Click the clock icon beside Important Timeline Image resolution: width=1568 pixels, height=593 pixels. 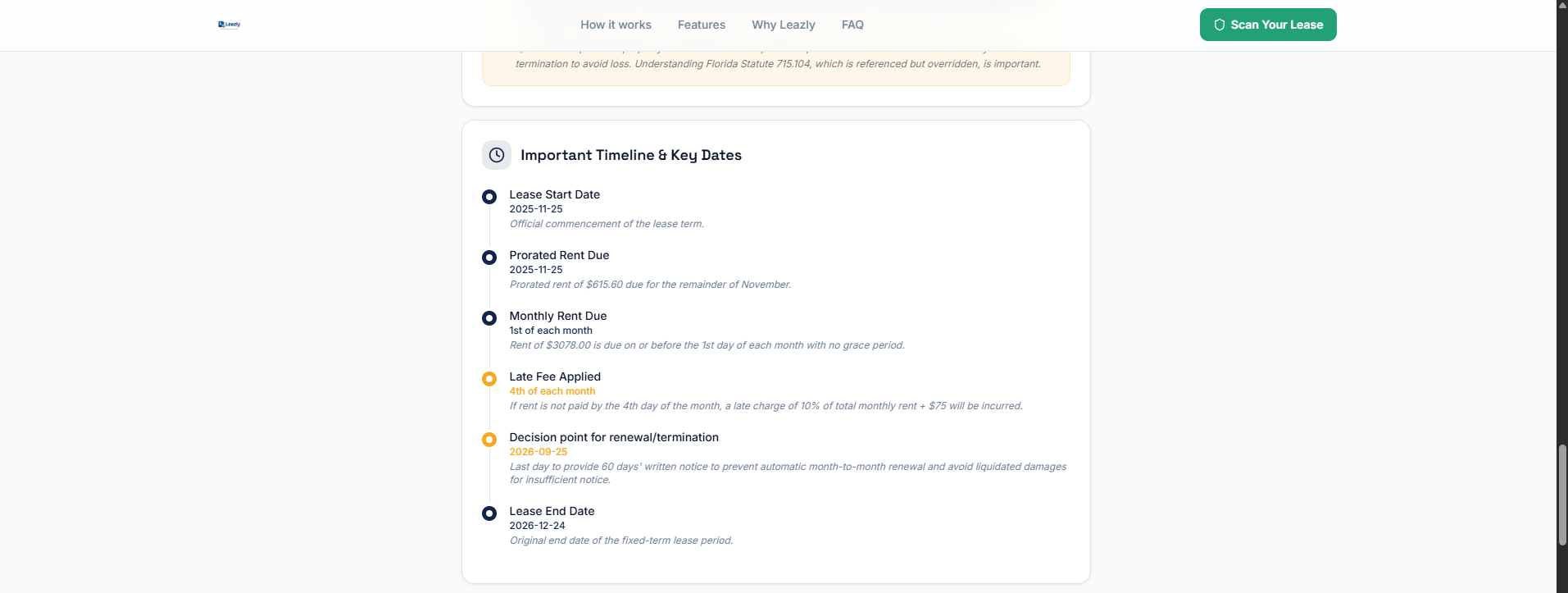click(497, 155)
